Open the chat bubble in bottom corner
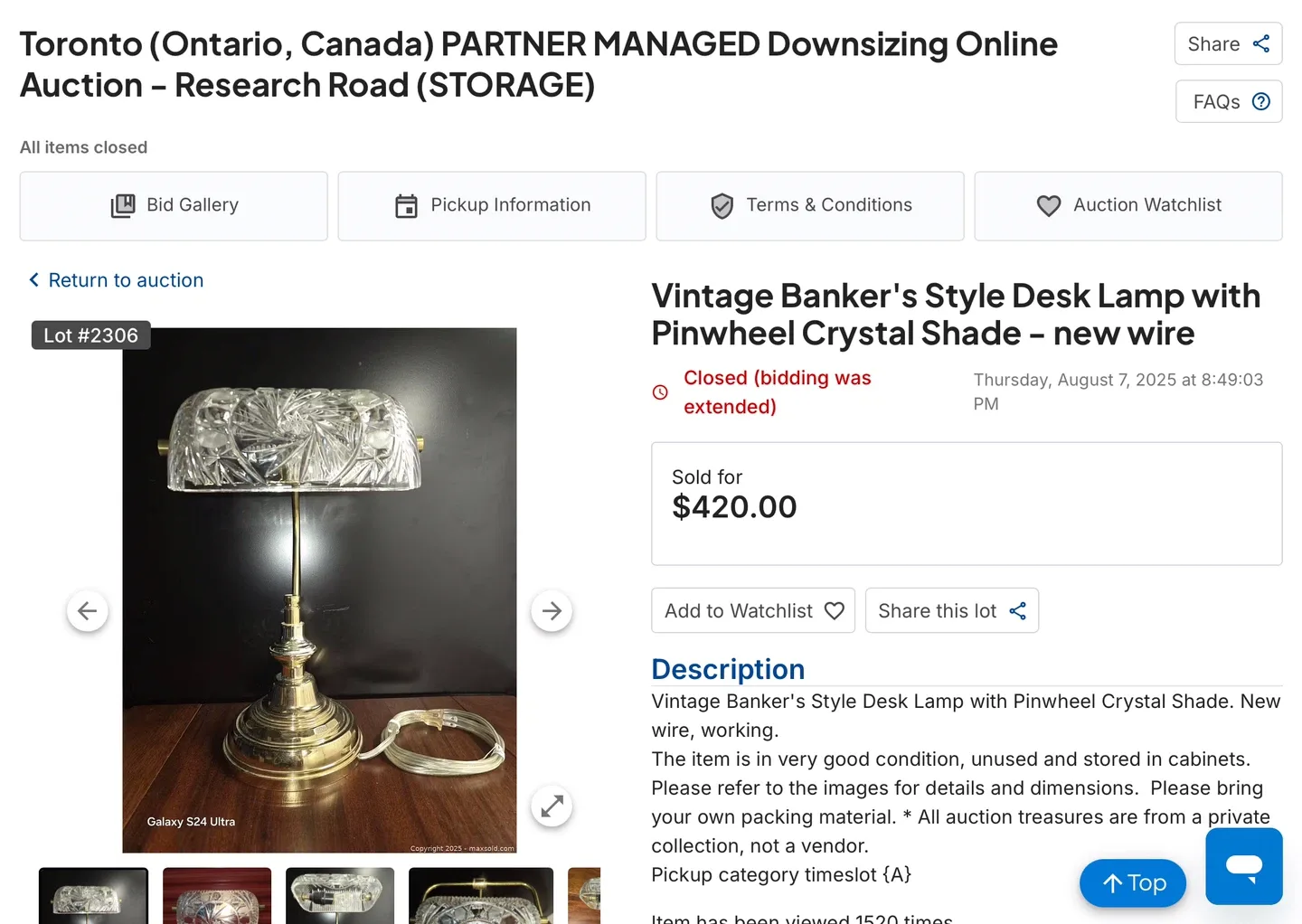Viewport: 1302px width, 924px height. pos(1243,866)
